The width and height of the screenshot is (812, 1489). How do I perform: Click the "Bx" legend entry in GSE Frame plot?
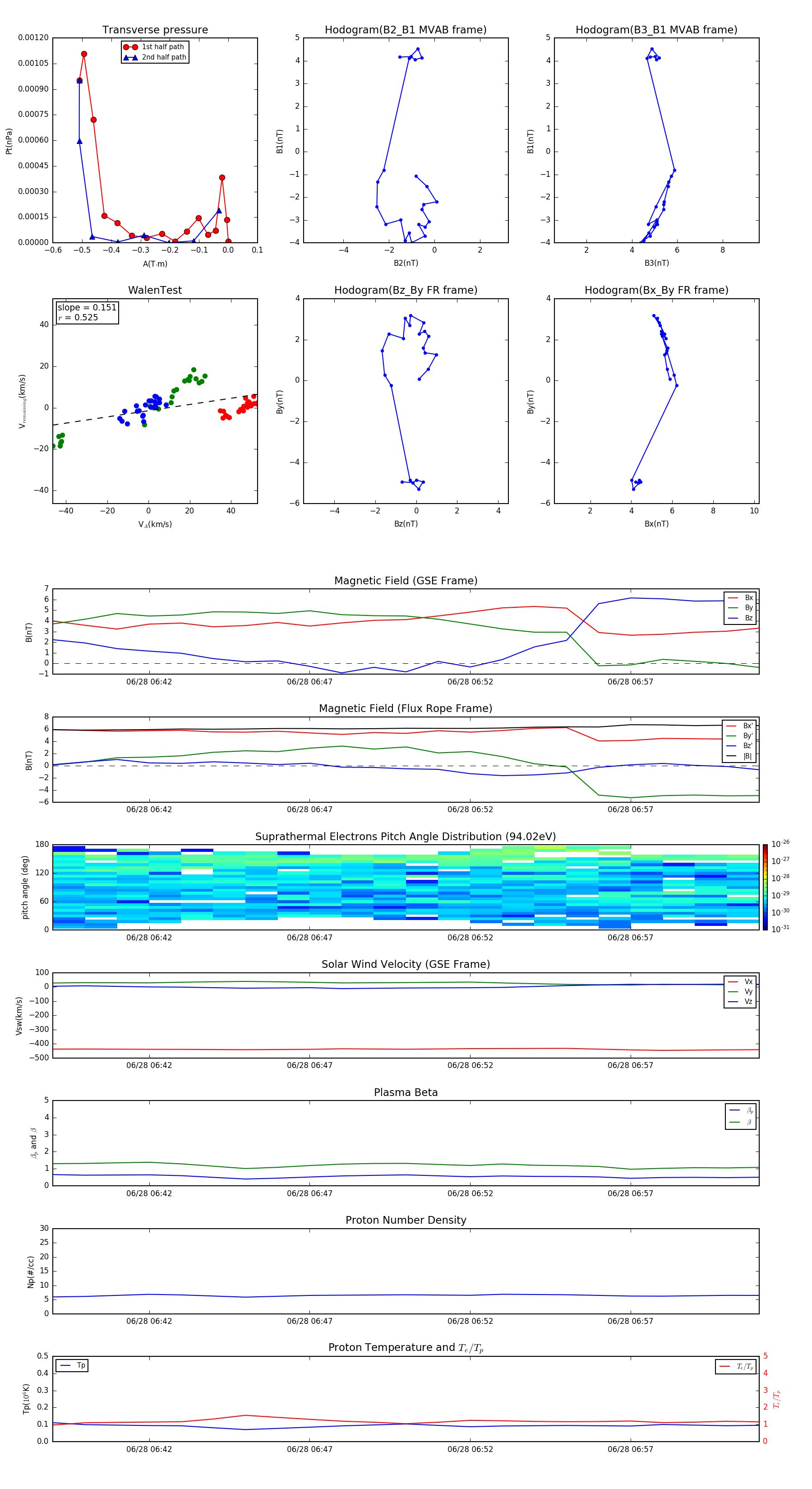740,598
